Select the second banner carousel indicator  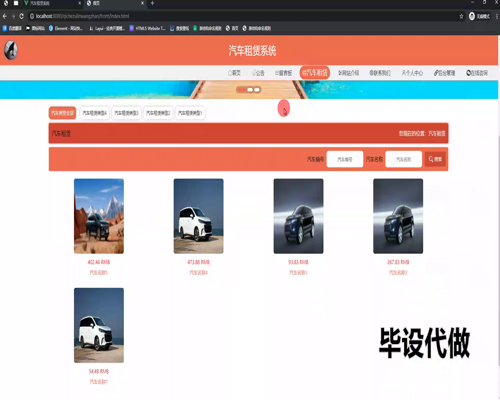[250, 90]
